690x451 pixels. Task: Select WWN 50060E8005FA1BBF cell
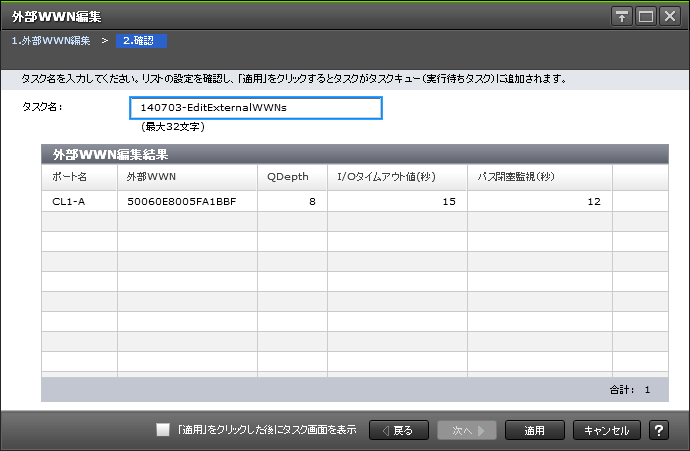pos(187,202)
